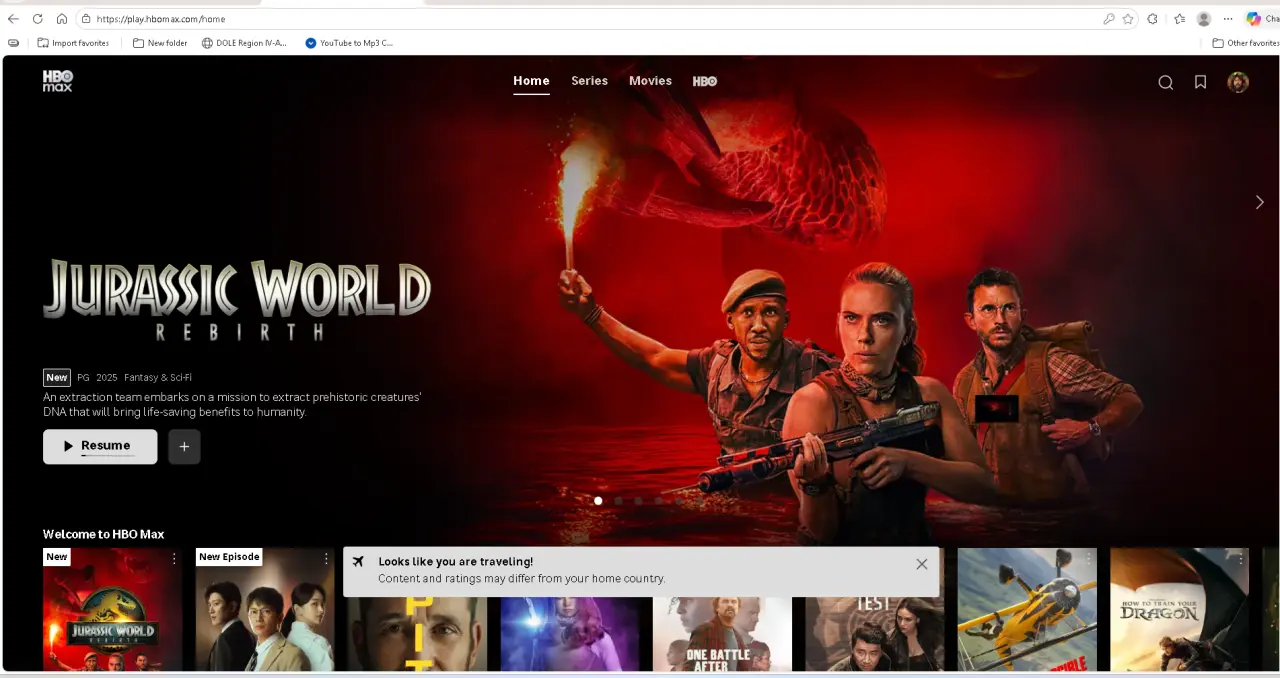Open DOLE Region IV-A bookmark

(x=244, y=43)
